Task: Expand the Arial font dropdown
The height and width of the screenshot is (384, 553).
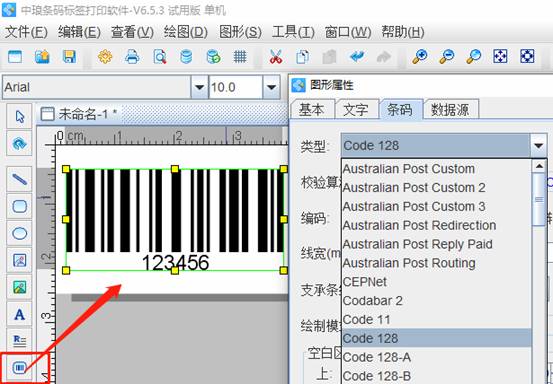Action: 199,87
